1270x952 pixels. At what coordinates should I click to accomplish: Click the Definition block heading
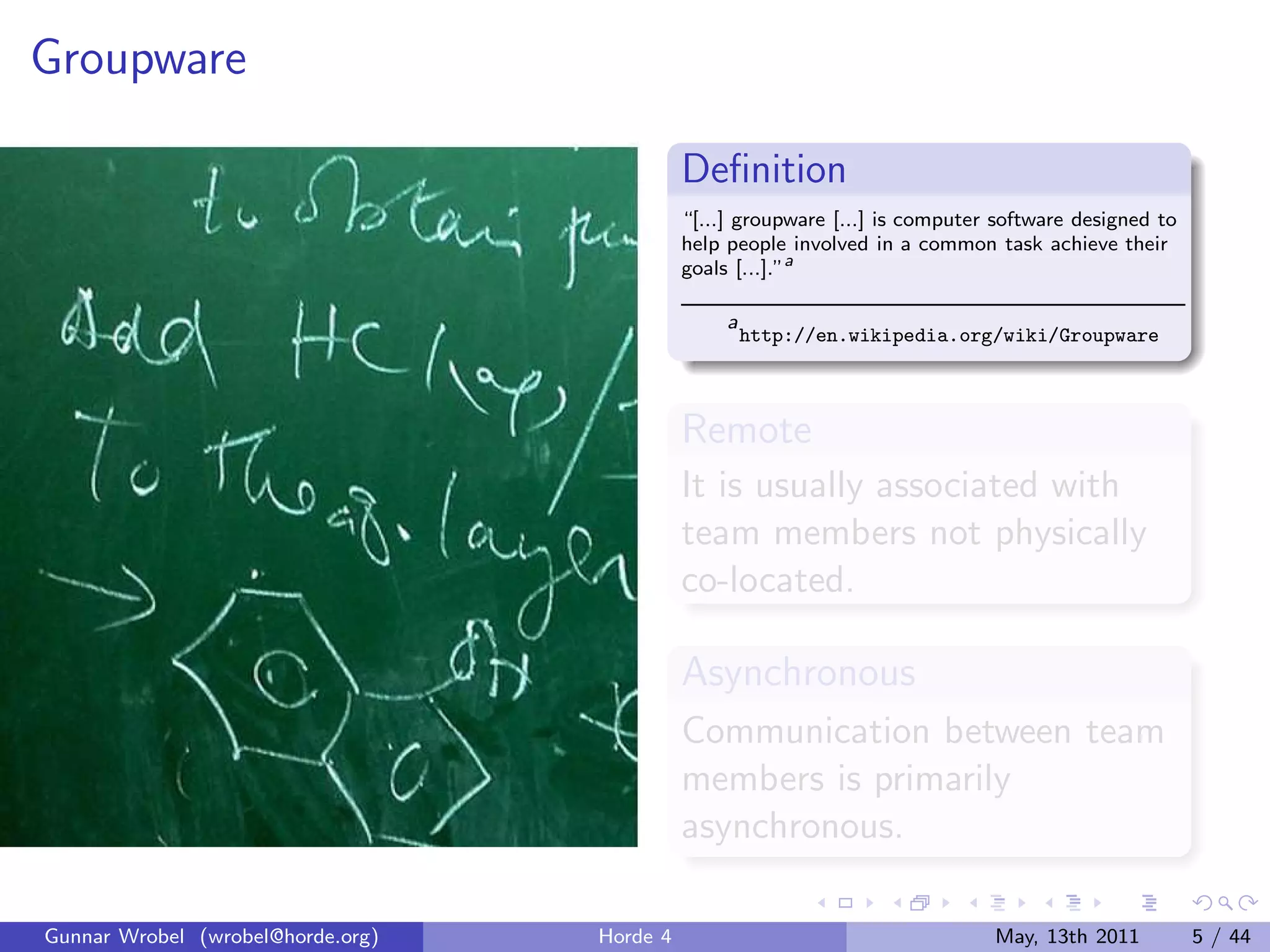pos(764,169)
